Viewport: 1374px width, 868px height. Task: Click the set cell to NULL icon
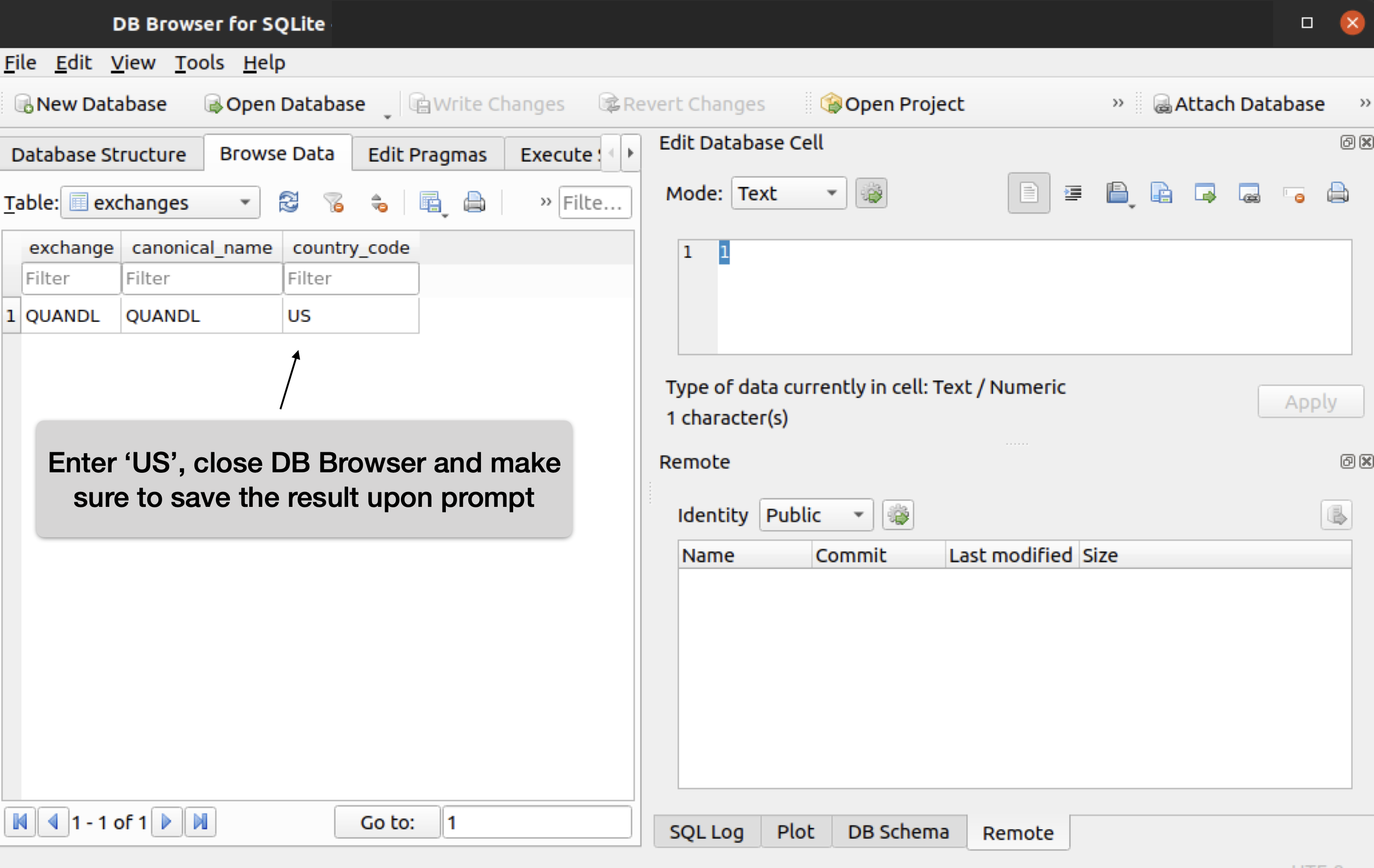tap(1294, 194)
